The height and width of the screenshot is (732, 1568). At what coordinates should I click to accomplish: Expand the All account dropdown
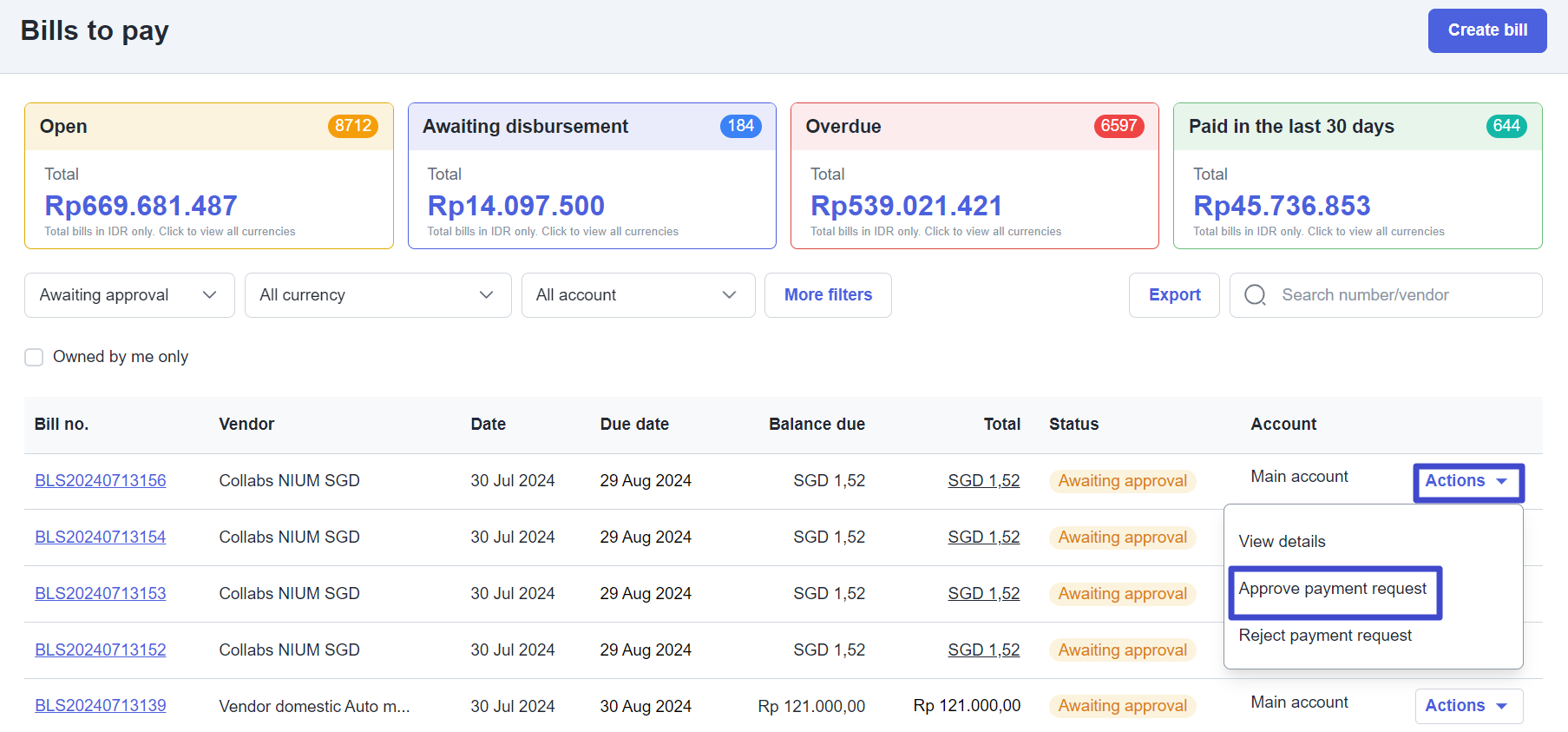point(638,295)
